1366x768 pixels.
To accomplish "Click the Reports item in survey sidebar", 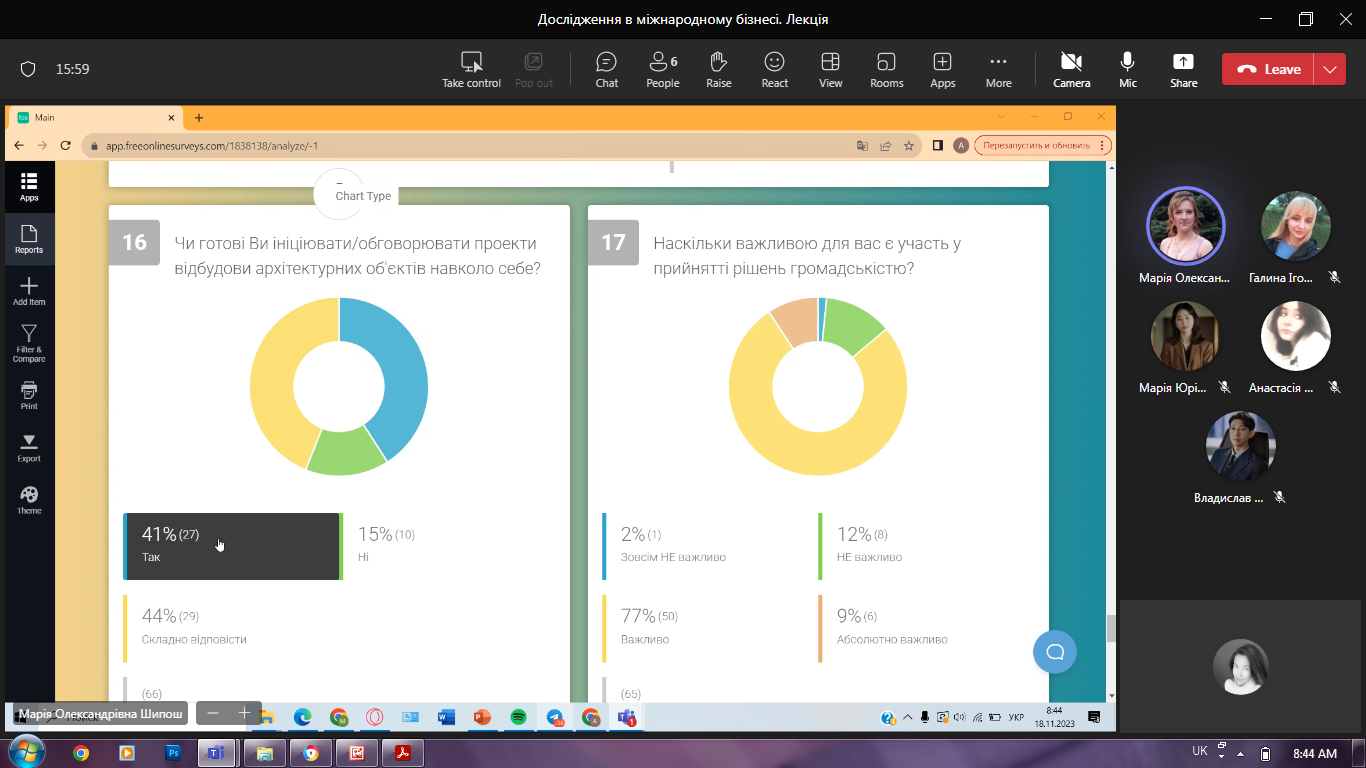I will [29, 239].
